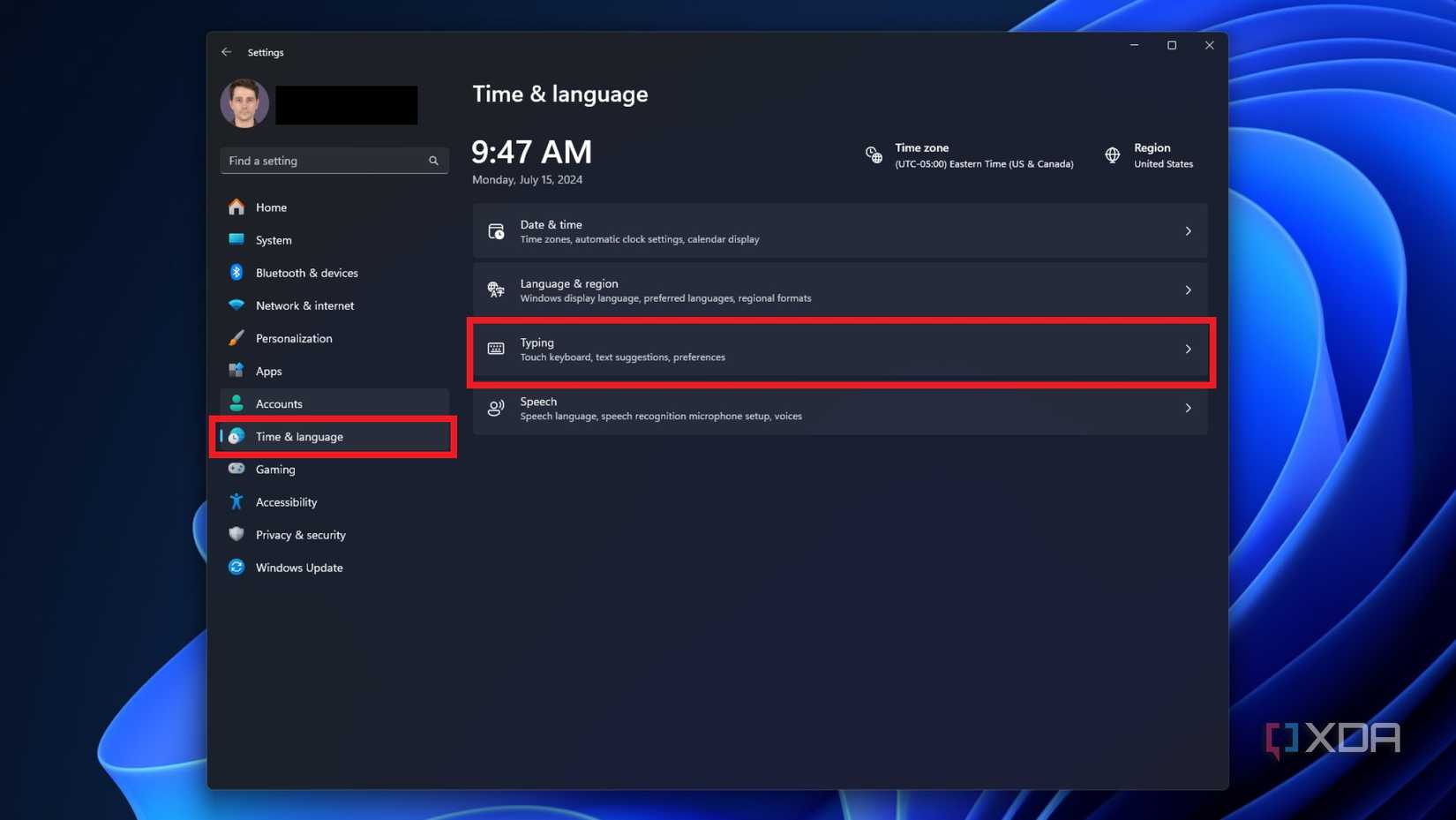Screen dimensions: 1456x820
Task: Select the Speech microphone icon
Action: (495, 408)
